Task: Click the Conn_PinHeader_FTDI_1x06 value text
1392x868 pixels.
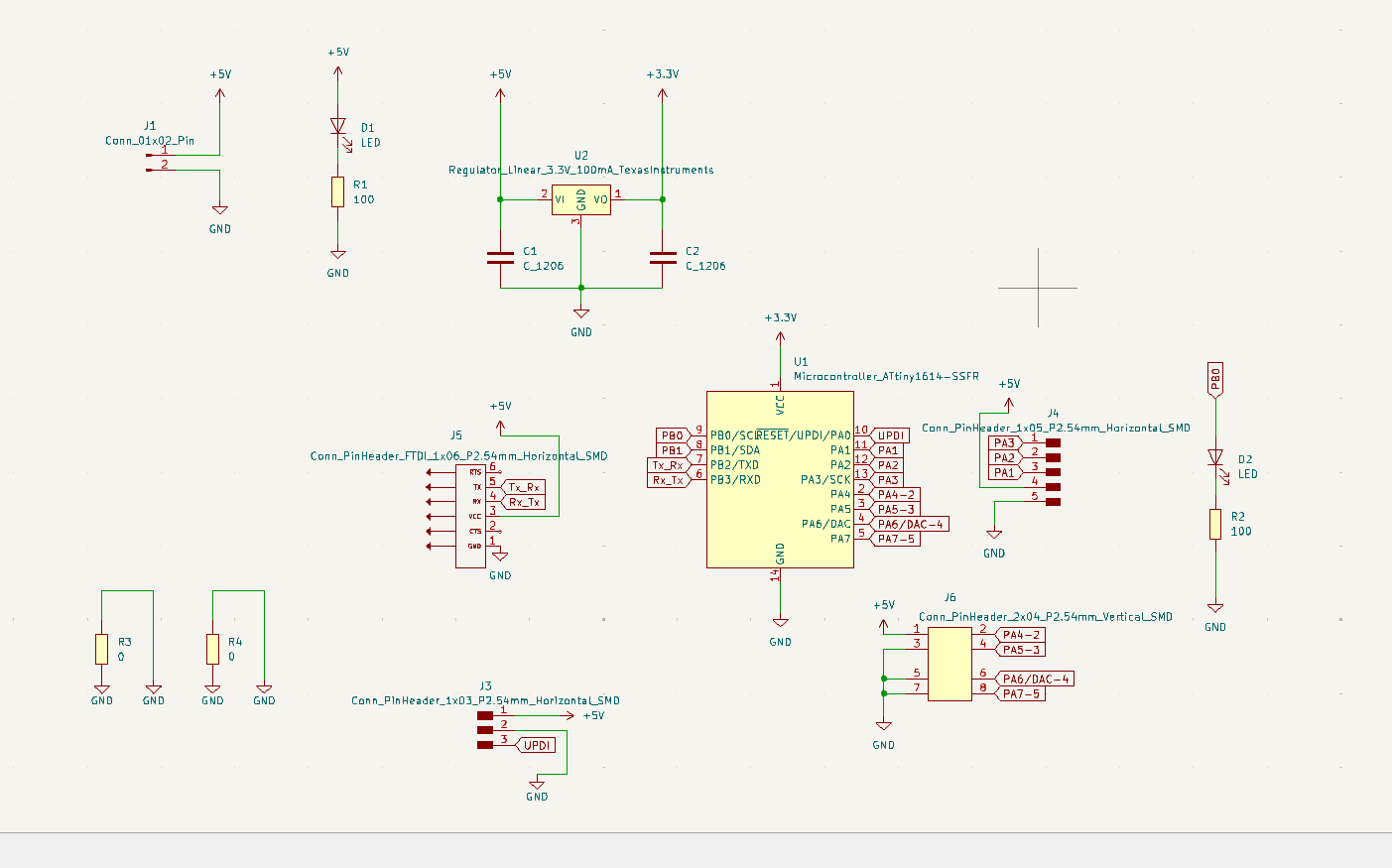Action: coord(458,456)
